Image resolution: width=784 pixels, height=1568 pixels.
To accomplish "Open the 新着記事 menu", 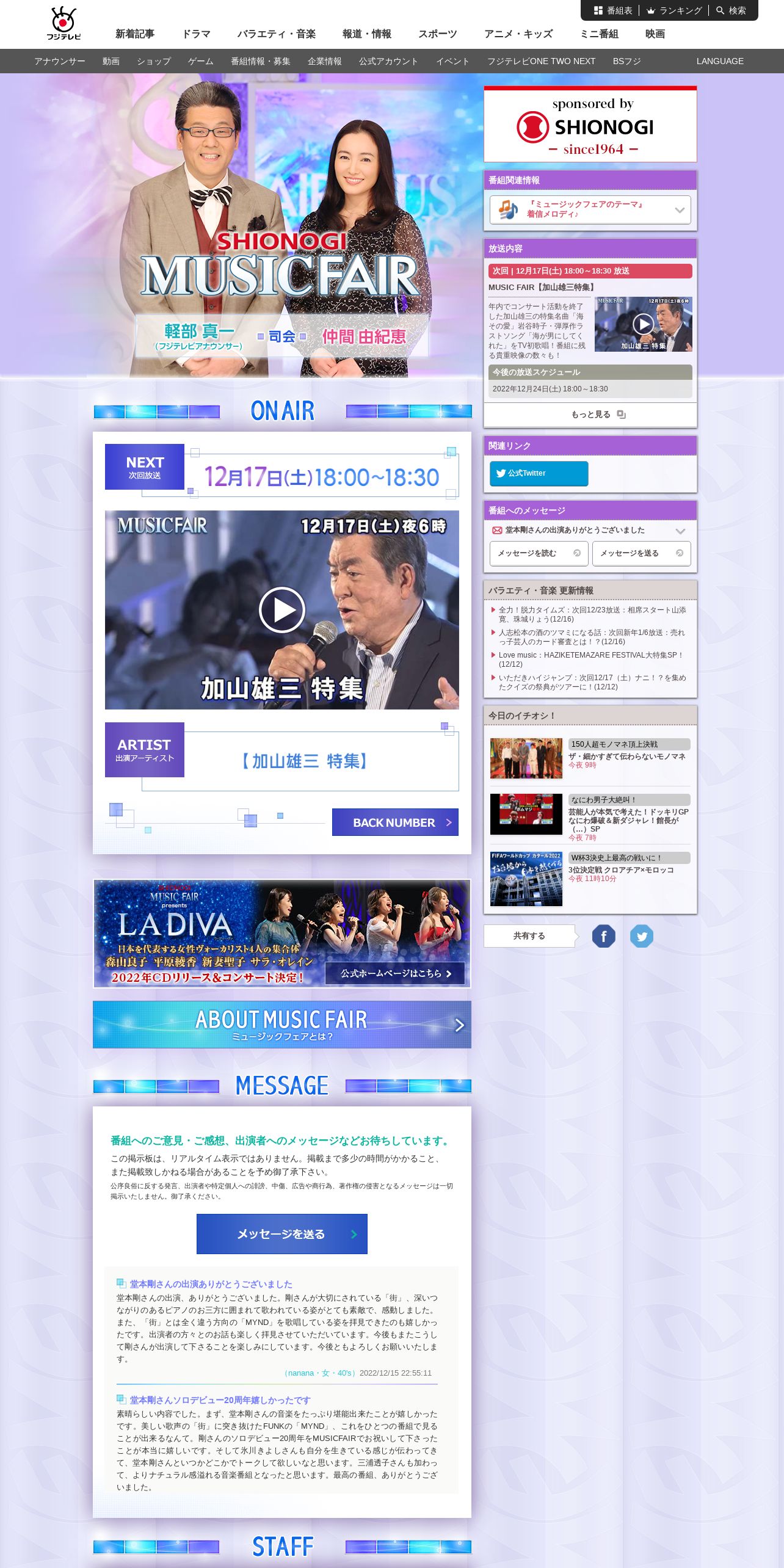I will point(135,34).
